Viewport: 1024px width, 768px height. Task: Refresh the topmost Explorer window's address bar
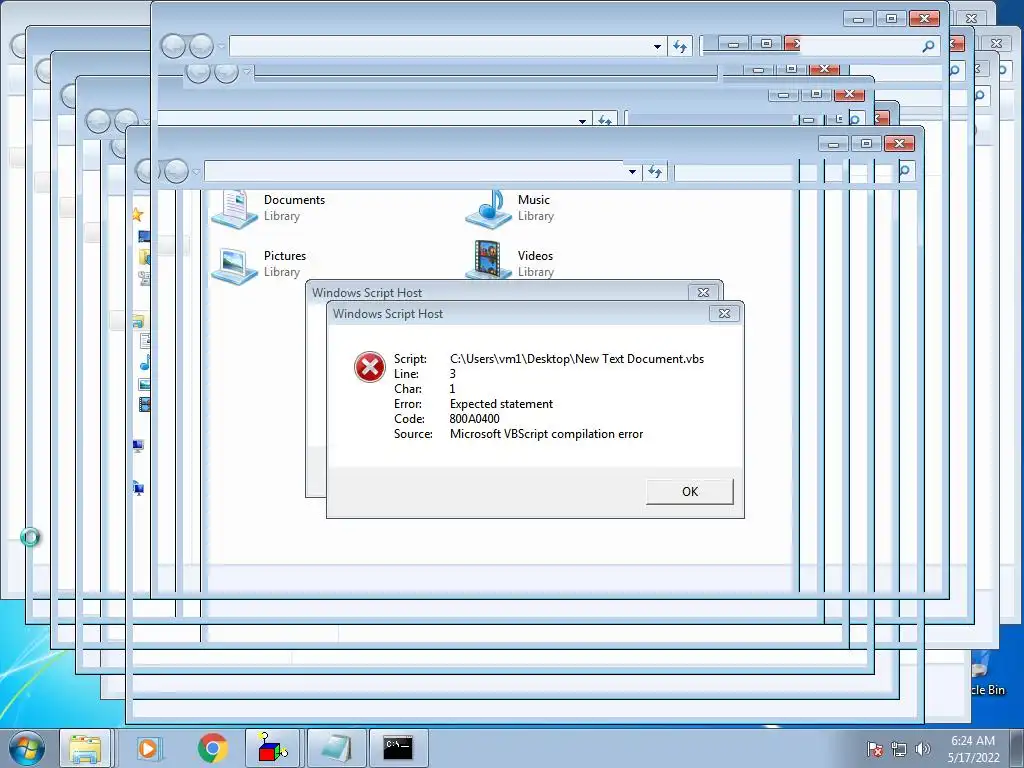tap(680, 46)
